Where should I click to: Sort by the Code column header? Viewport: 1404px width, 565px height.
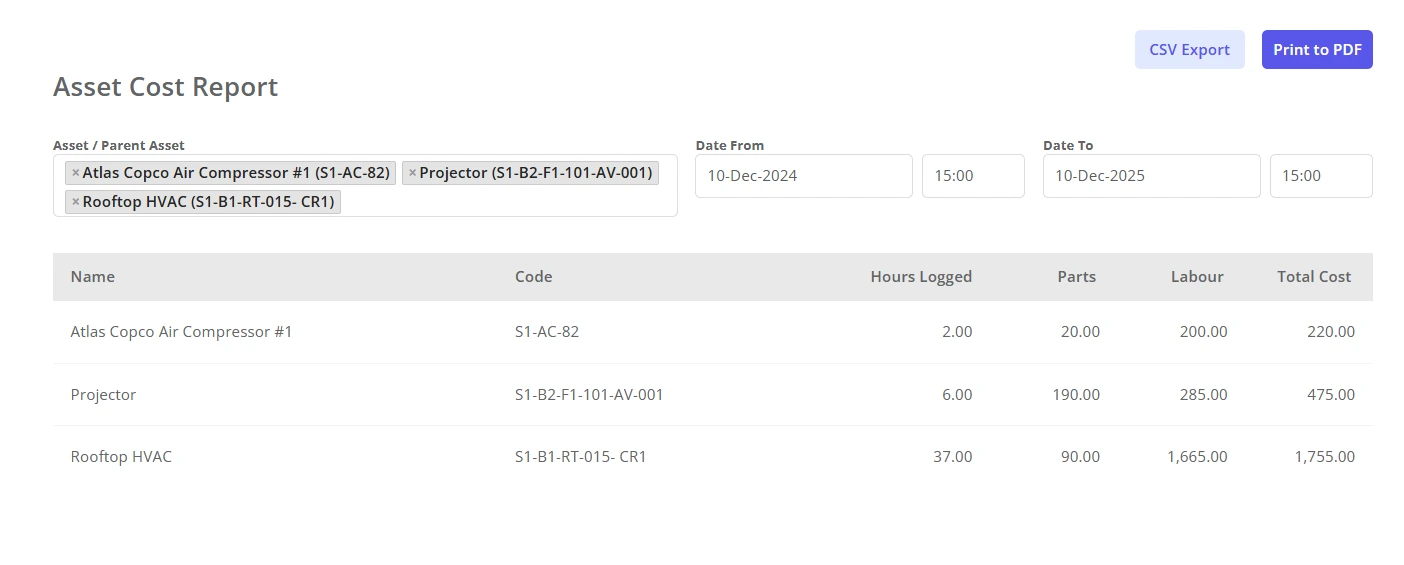[x=533, y=277]
